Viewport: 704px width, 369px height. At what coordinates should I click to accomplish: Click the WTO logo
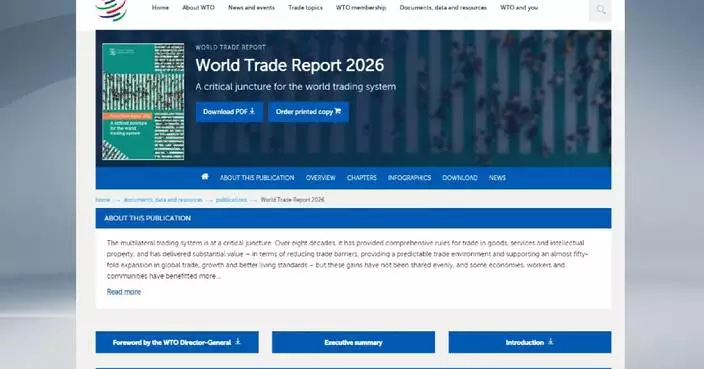pyautogui.click(x=111, y=10)
